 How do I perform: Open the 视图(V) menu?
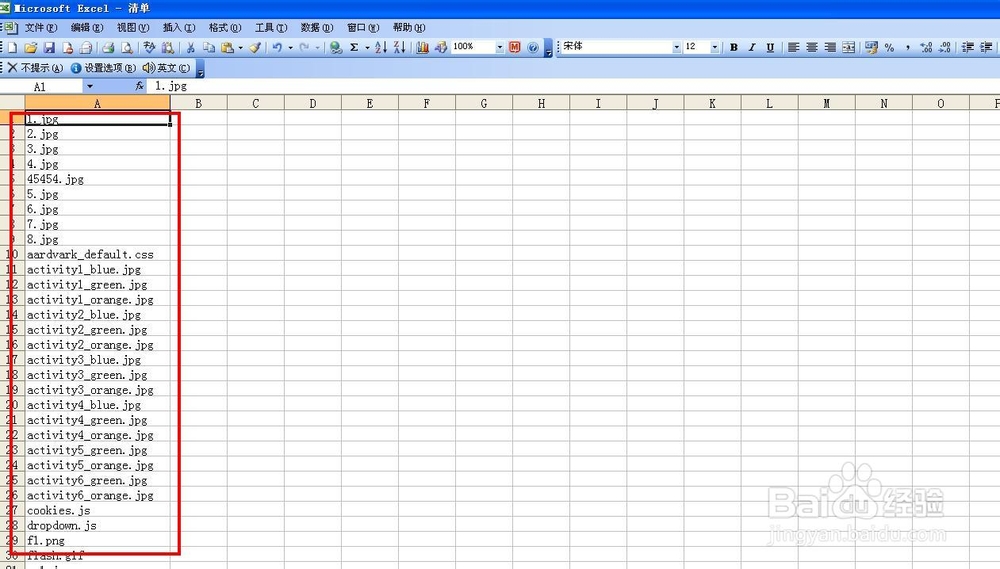pos(133,27)
